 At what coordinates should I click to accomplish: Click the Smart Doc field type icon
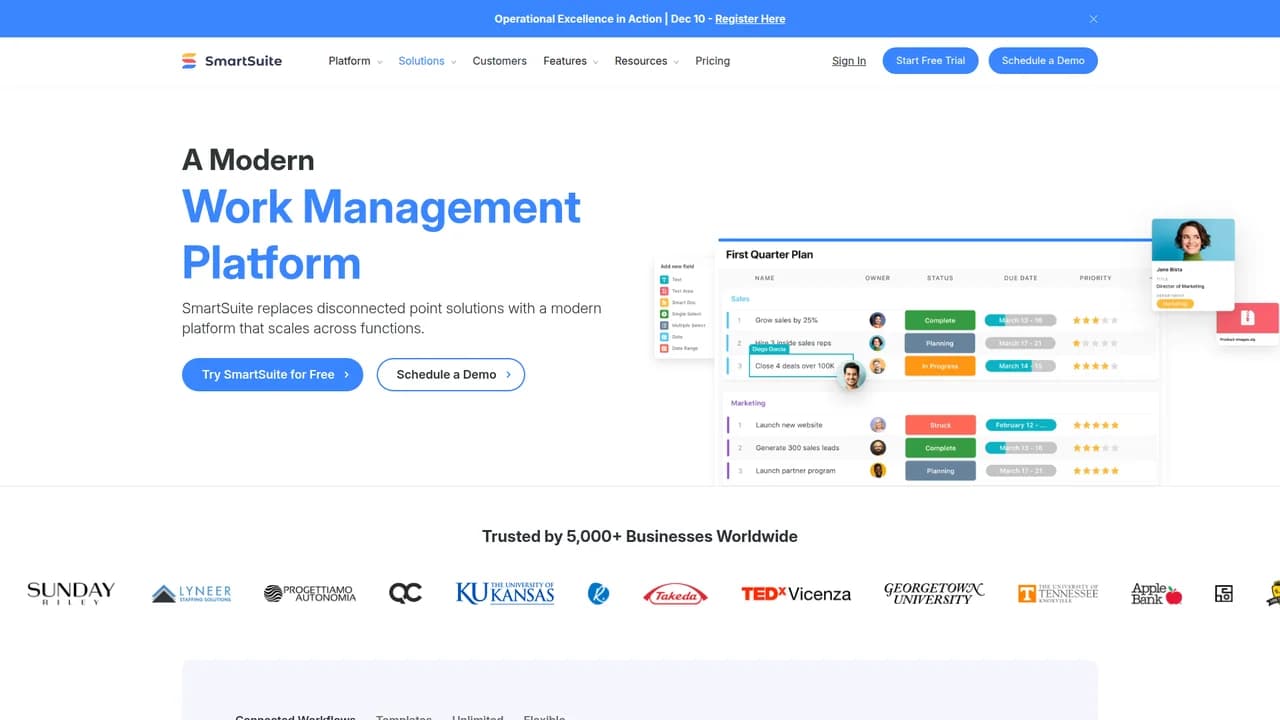click(664, 302)
